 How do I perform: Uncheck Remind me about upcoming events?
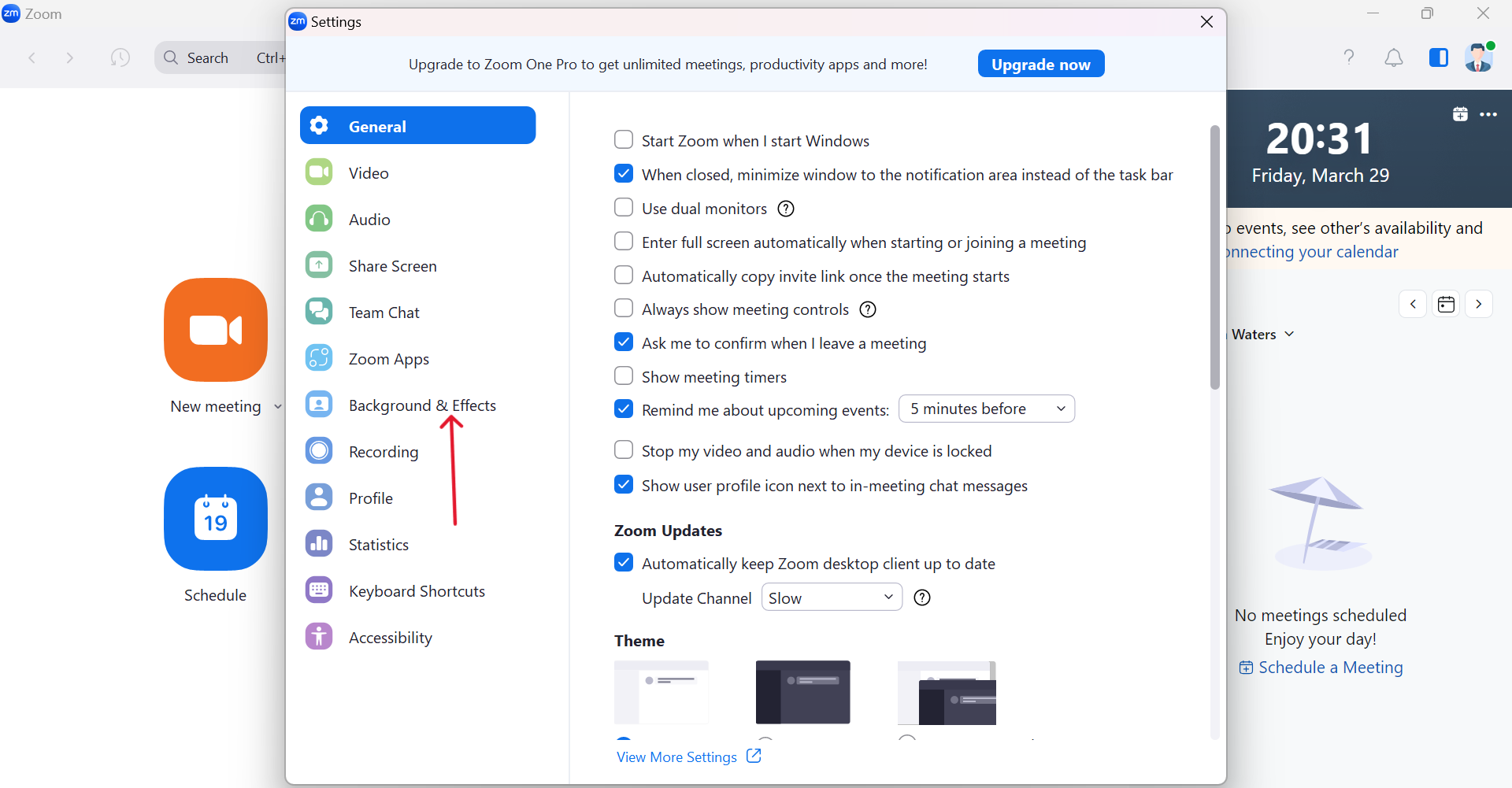(624, 409)
